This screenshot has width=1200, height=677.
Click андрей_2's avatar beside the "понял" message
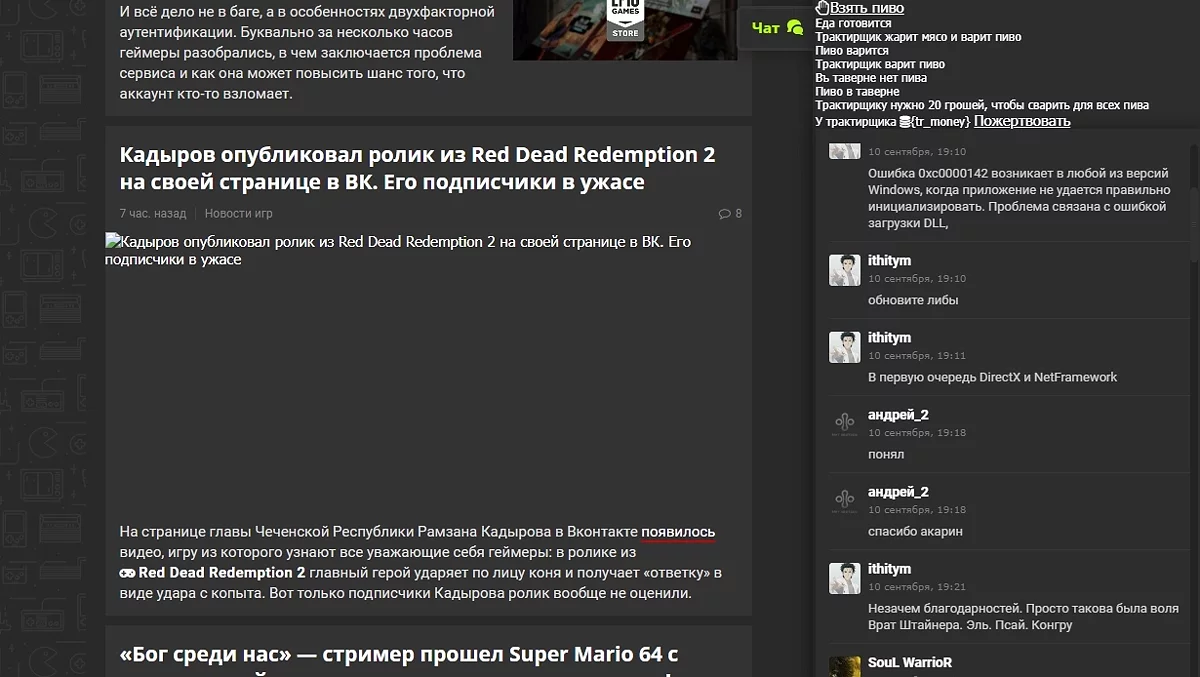click(x=844, y=424)
